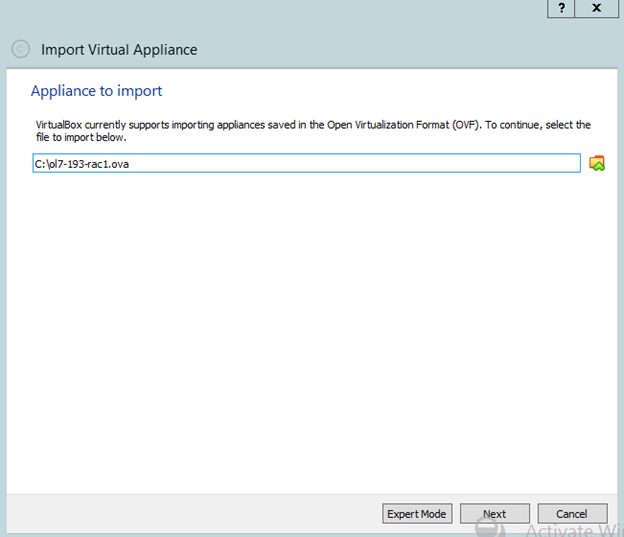Click the appliance file path input field
Screen dimensions: 624x537
(x=306, y=163)
